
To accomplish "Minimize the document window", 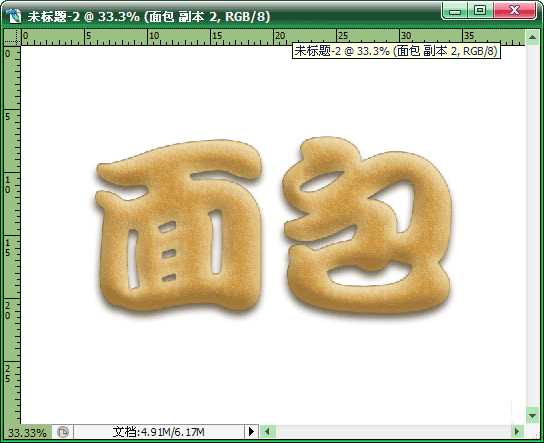I will pyautogui.click(x=455, y=11).
